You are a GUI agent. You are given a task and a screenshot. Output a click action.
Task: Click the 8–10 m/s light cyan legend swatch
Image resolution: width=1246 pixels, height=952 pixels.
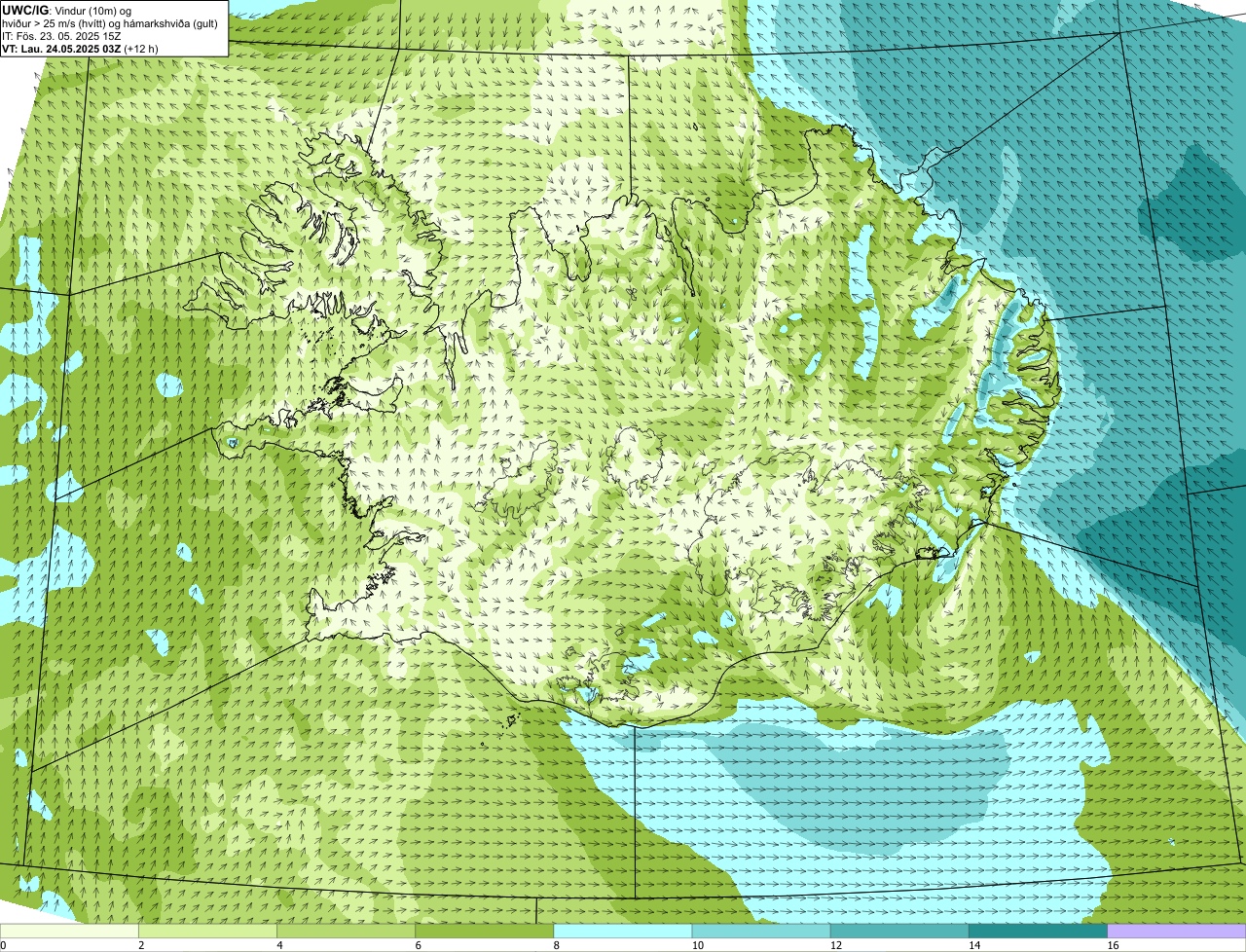(623, 932)
